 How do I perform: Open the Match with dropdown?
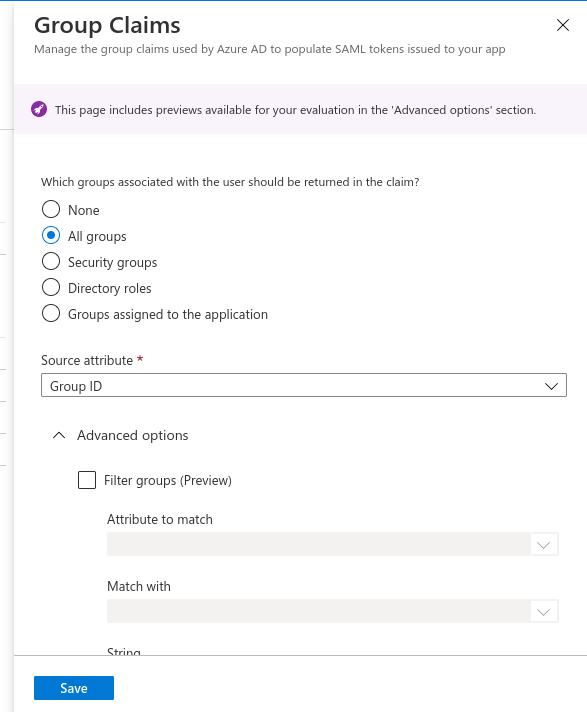pyautogui.click(x=332, y=611)
